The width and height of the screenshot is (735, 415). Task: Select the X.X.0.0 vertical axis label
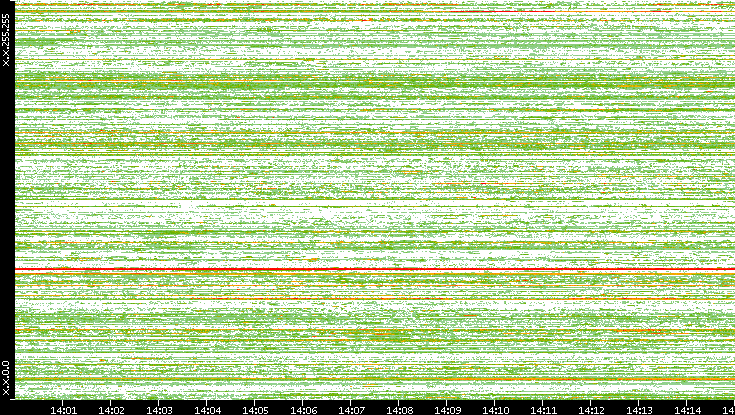click(6, 378)
